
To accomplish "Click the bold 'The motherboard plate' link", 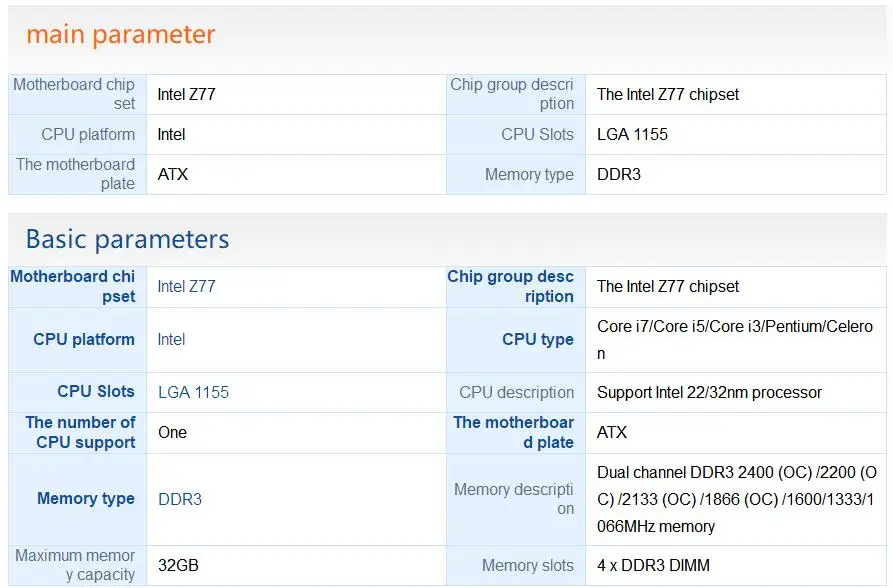I will pyautogui.click(x=514, y=432).
